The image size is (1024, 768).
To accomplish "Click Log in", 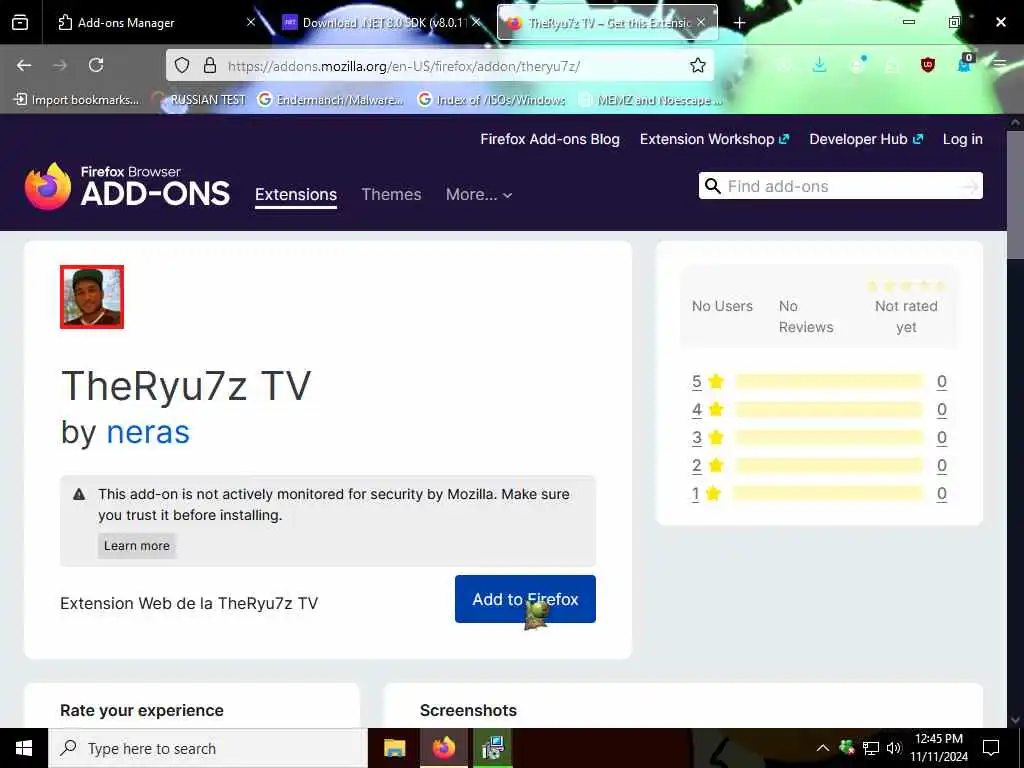I will pyautogui.click(x=963, y=139).
